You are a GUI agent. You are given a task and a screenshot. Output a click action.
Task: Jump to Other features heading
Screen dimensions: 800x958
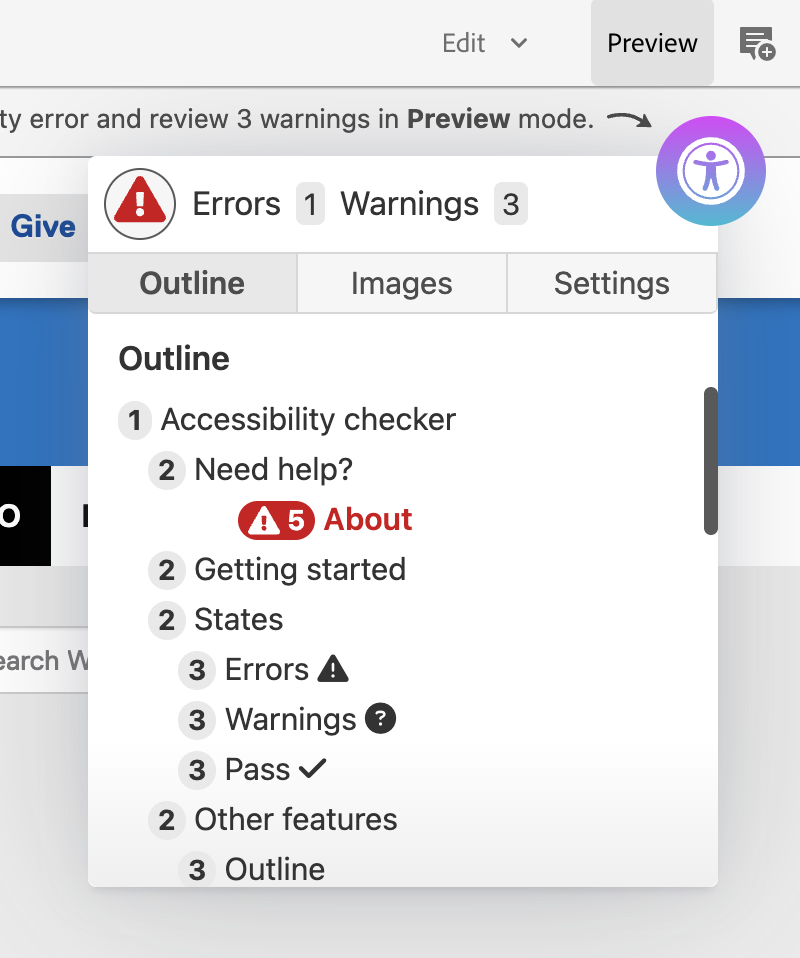(295, 820)
